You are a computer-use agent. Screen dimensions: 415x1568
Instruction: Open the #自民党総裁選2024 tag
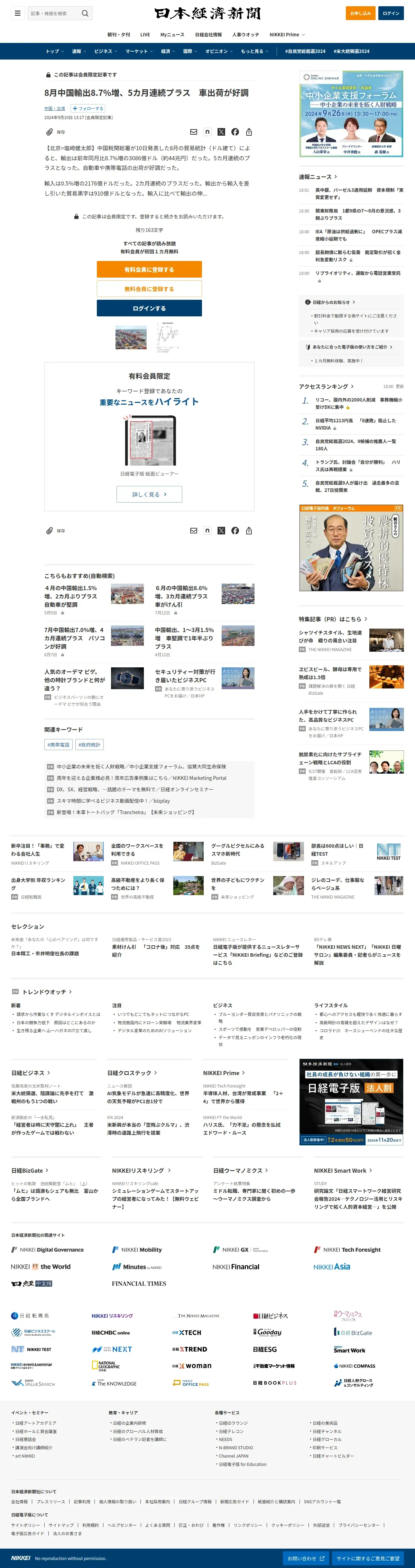click(x=305, y=51)
